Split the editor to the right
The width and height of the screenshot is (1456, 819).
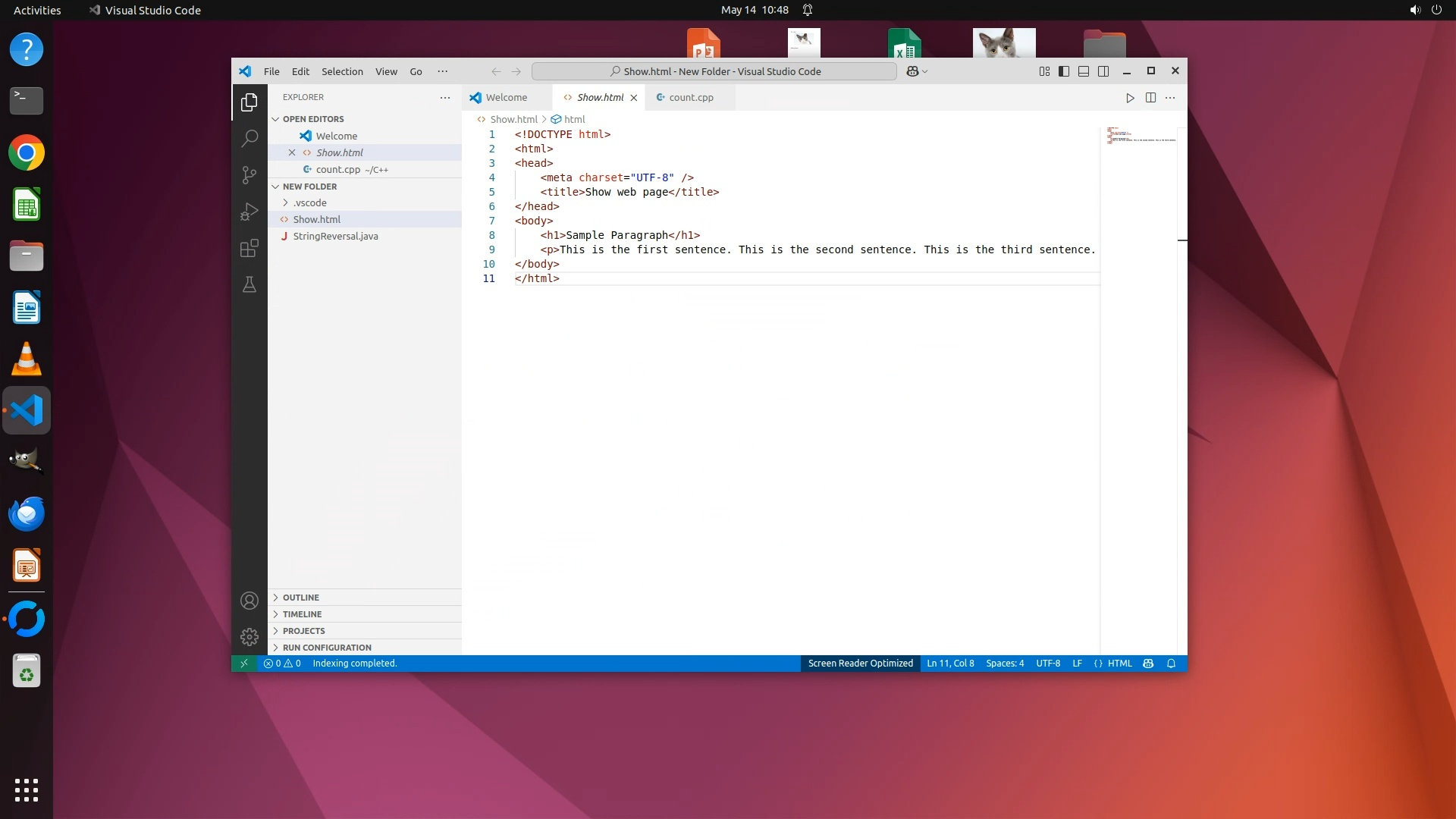pyautogui.click(x=1150, y=98)
